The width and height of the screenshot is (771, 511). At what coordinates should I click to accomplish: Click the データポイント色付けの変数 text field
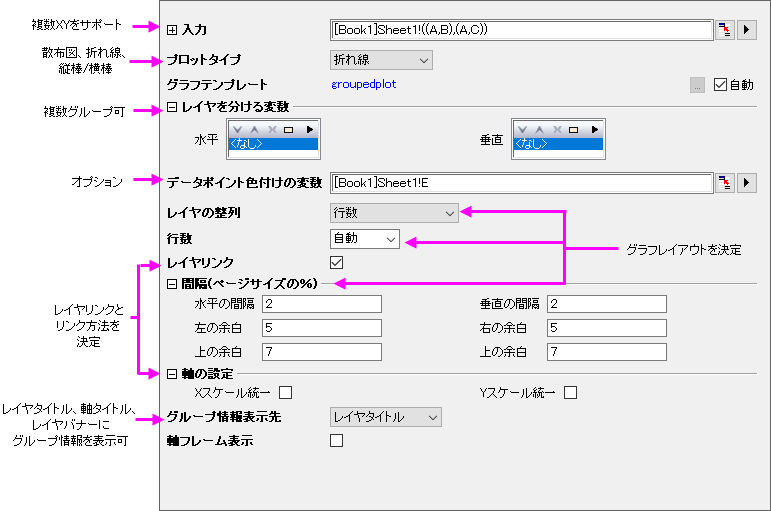(522, 183)
